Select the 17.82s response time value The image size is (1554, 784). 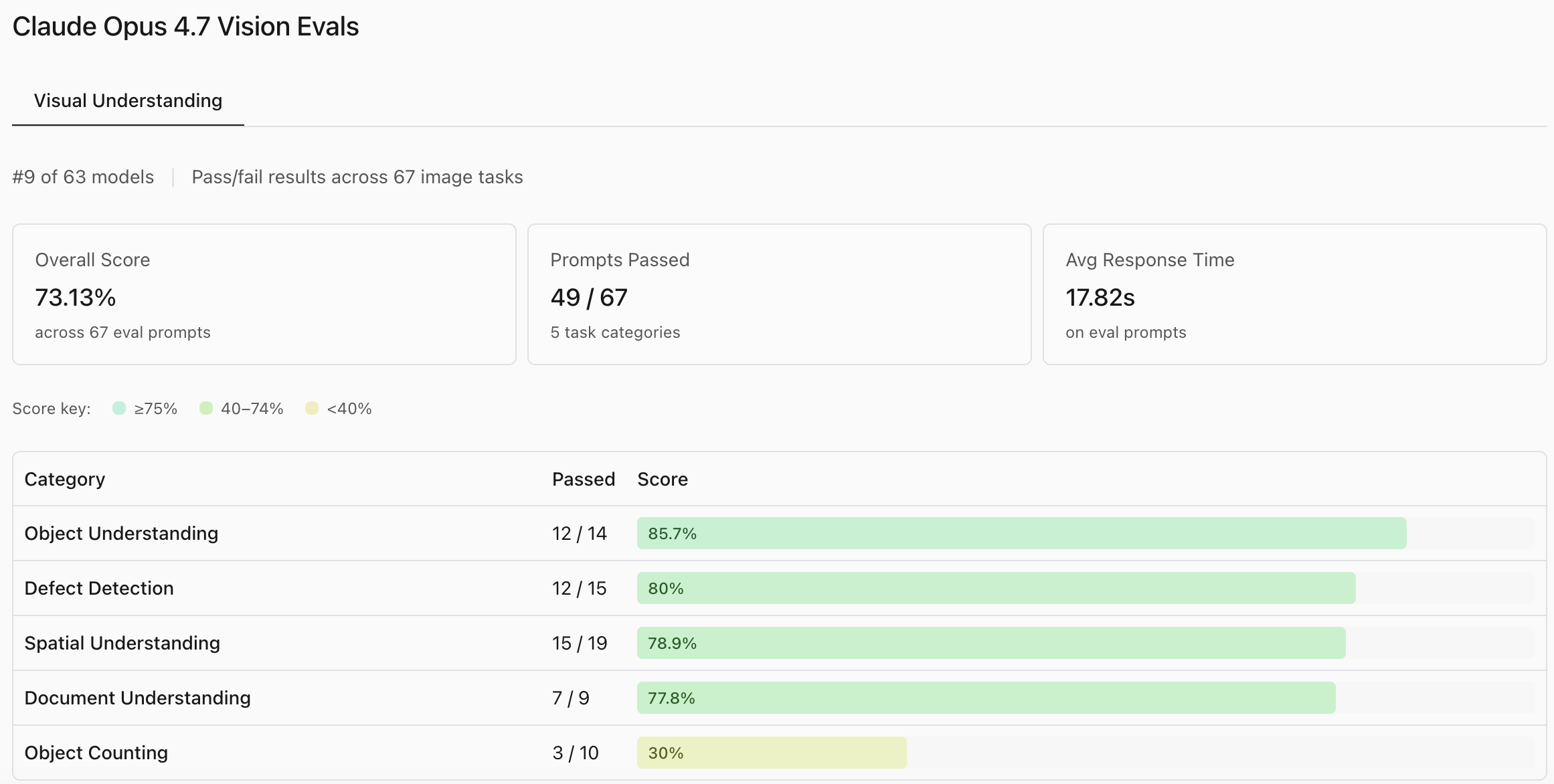[x=1100, y=297]
